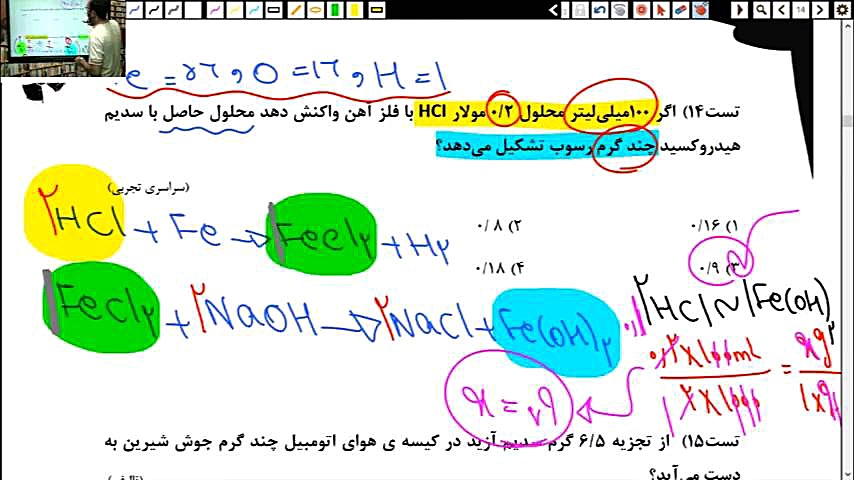Select the green highlighter
Image resolution: width=854 pixels, height=480 pixels.
(335, 10)
